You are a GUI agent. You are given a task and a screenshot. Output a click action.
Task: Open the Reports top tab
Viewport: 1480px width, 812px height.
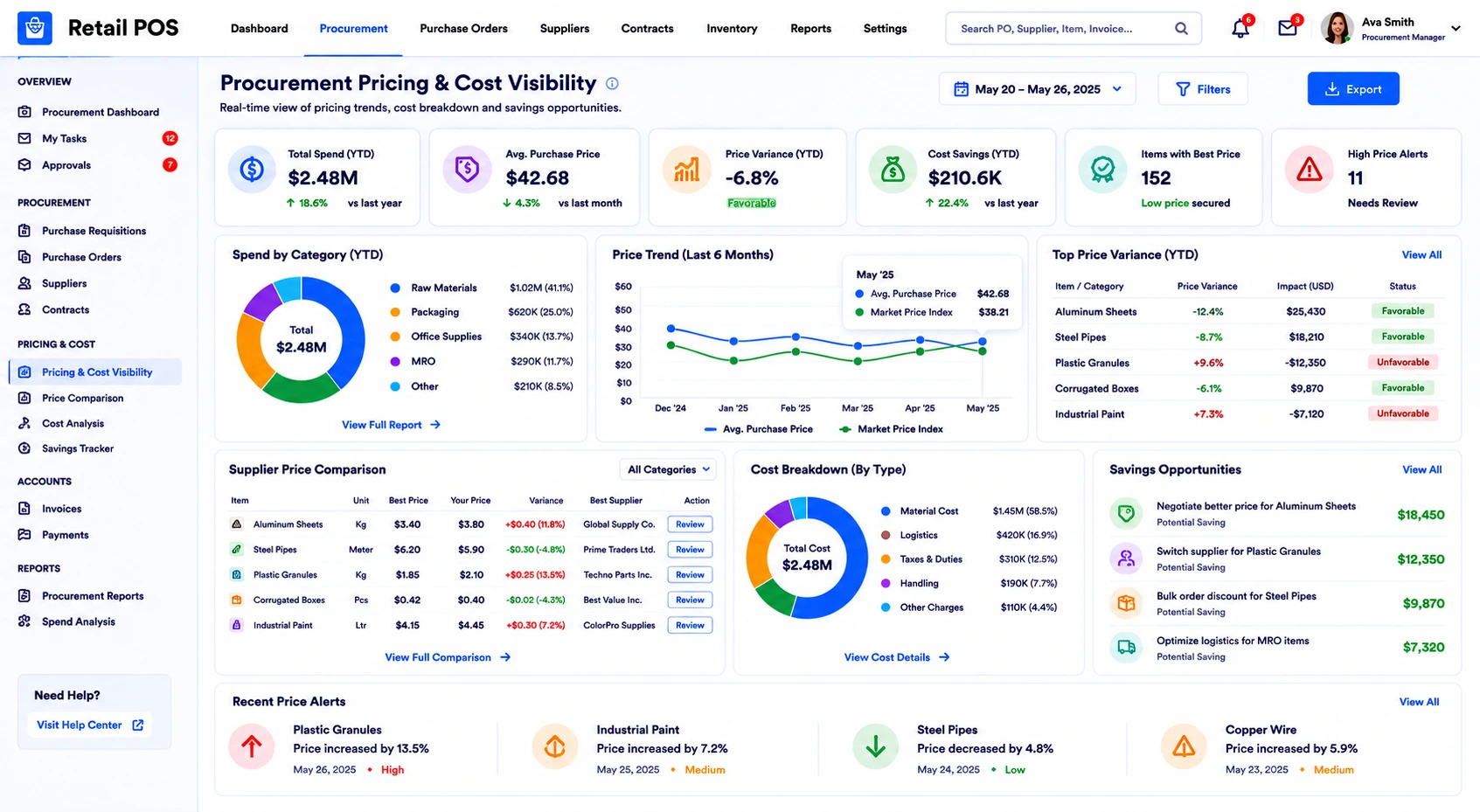click(x=810, y=29)
